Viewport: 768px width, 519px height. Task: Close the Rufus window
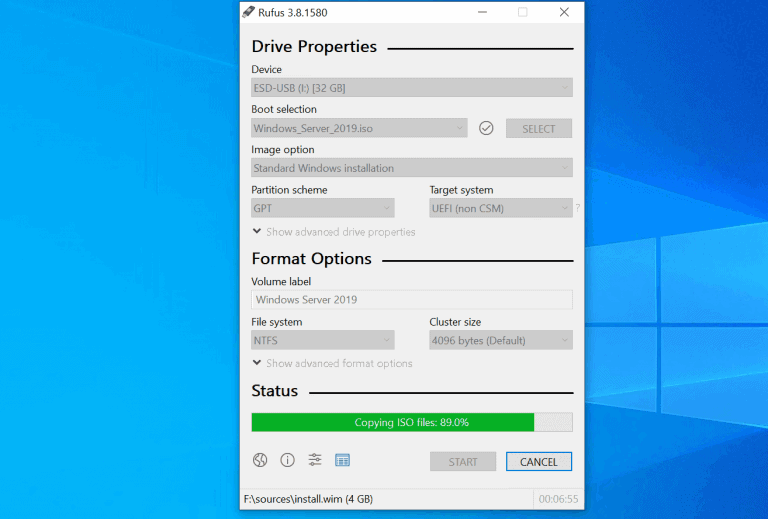(564, 12)
